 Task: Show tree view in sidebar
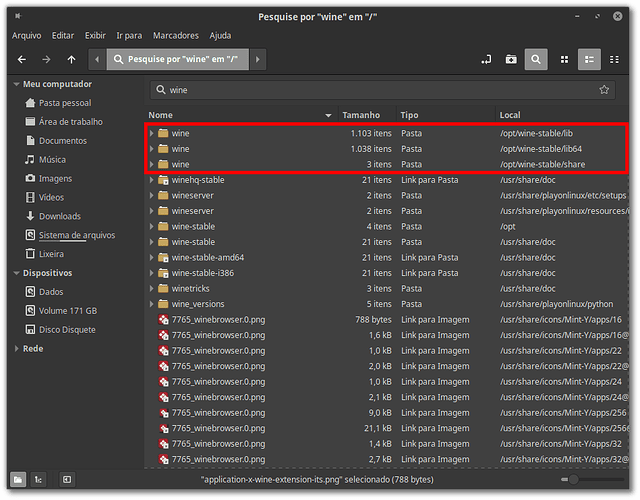tap(37, 480)
